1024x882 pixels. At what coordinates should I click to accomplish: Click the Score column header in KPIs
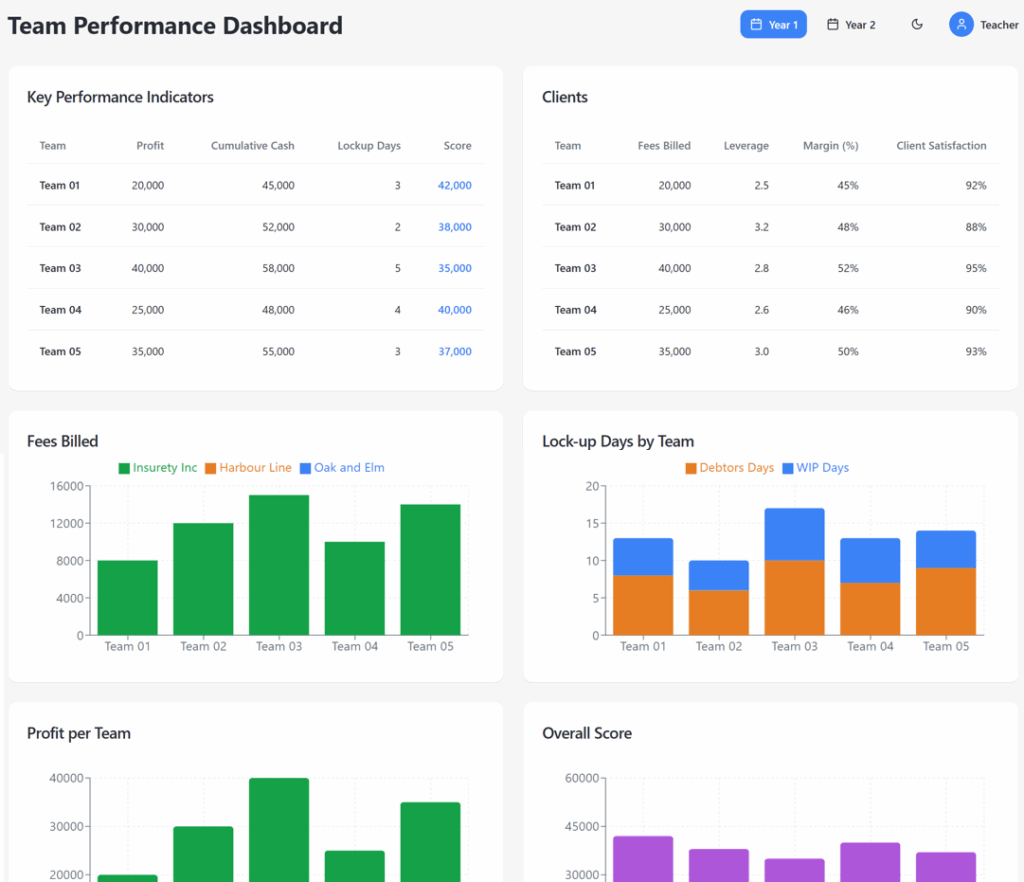tap(457, 146)
